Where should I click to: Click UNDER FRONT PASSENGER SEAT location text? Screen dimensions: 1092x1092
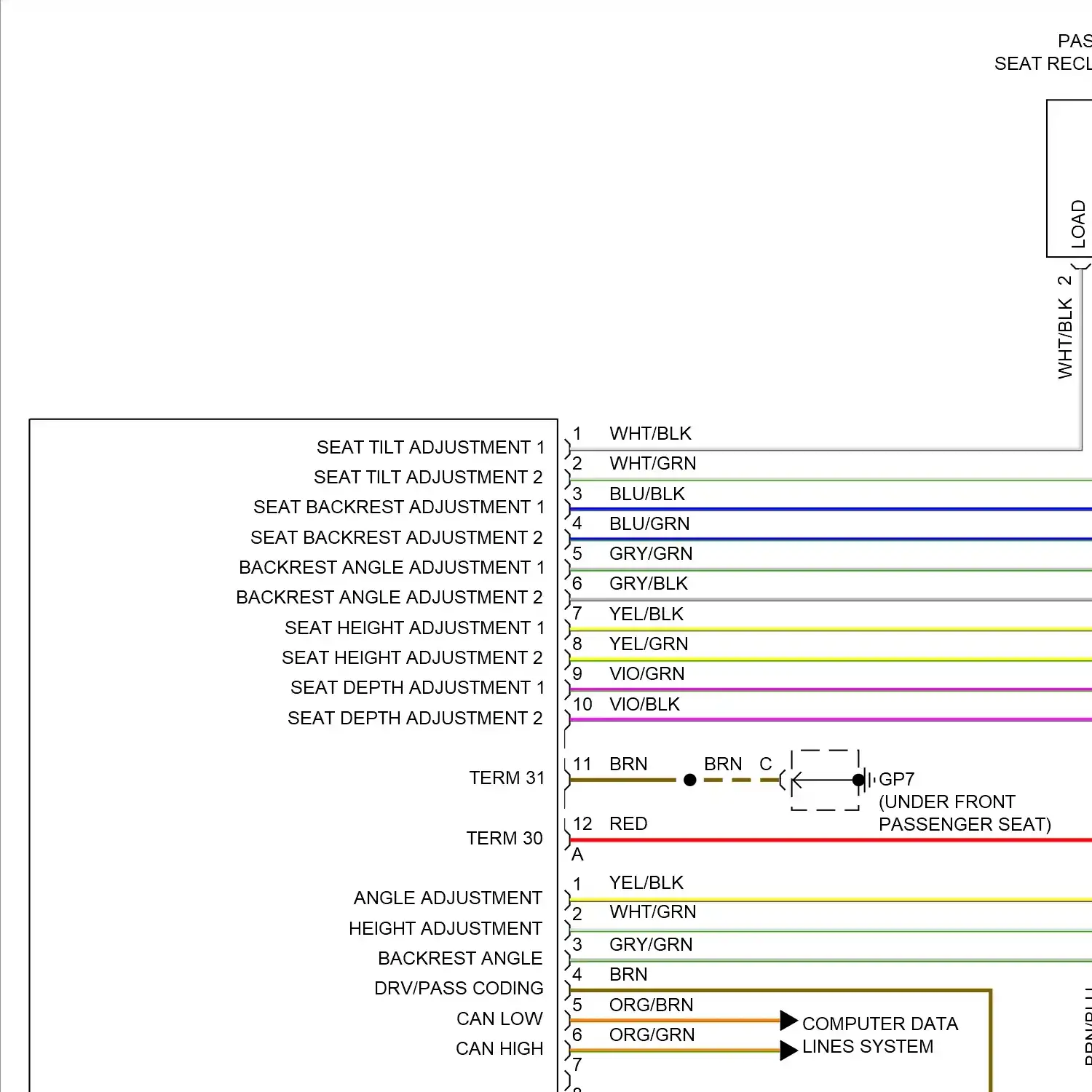tap(965, 812)
